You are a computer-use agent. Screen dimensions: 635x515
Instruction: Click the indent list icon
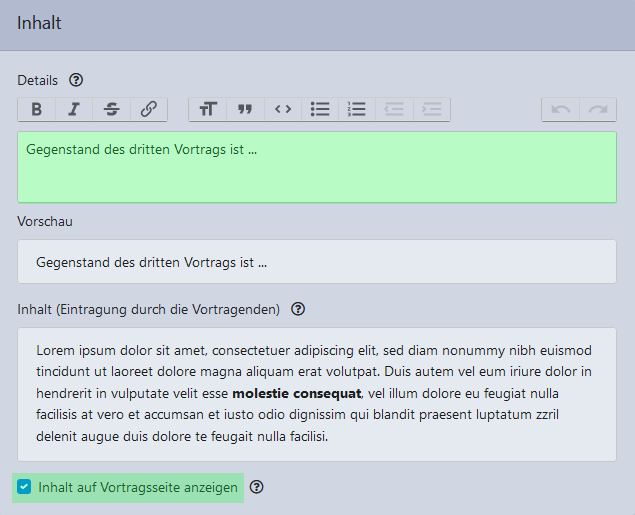coord(431,109)
